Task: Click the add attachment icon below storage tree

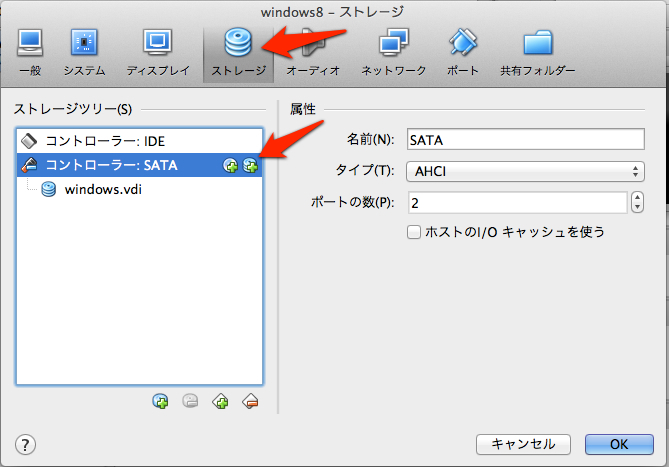Action: [x=160, y=401]
